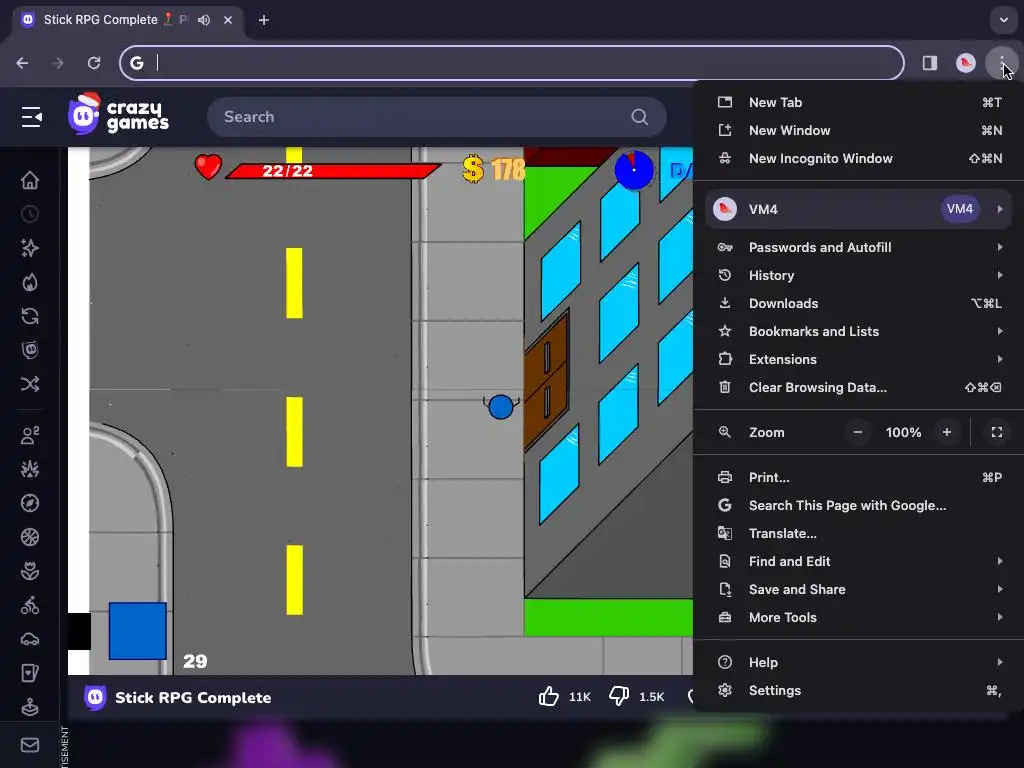Viewport: 1024px width, 768px height.
Task: Click the CrazyGames Search field
Action: pyautogui.click(x=437, y=117)
